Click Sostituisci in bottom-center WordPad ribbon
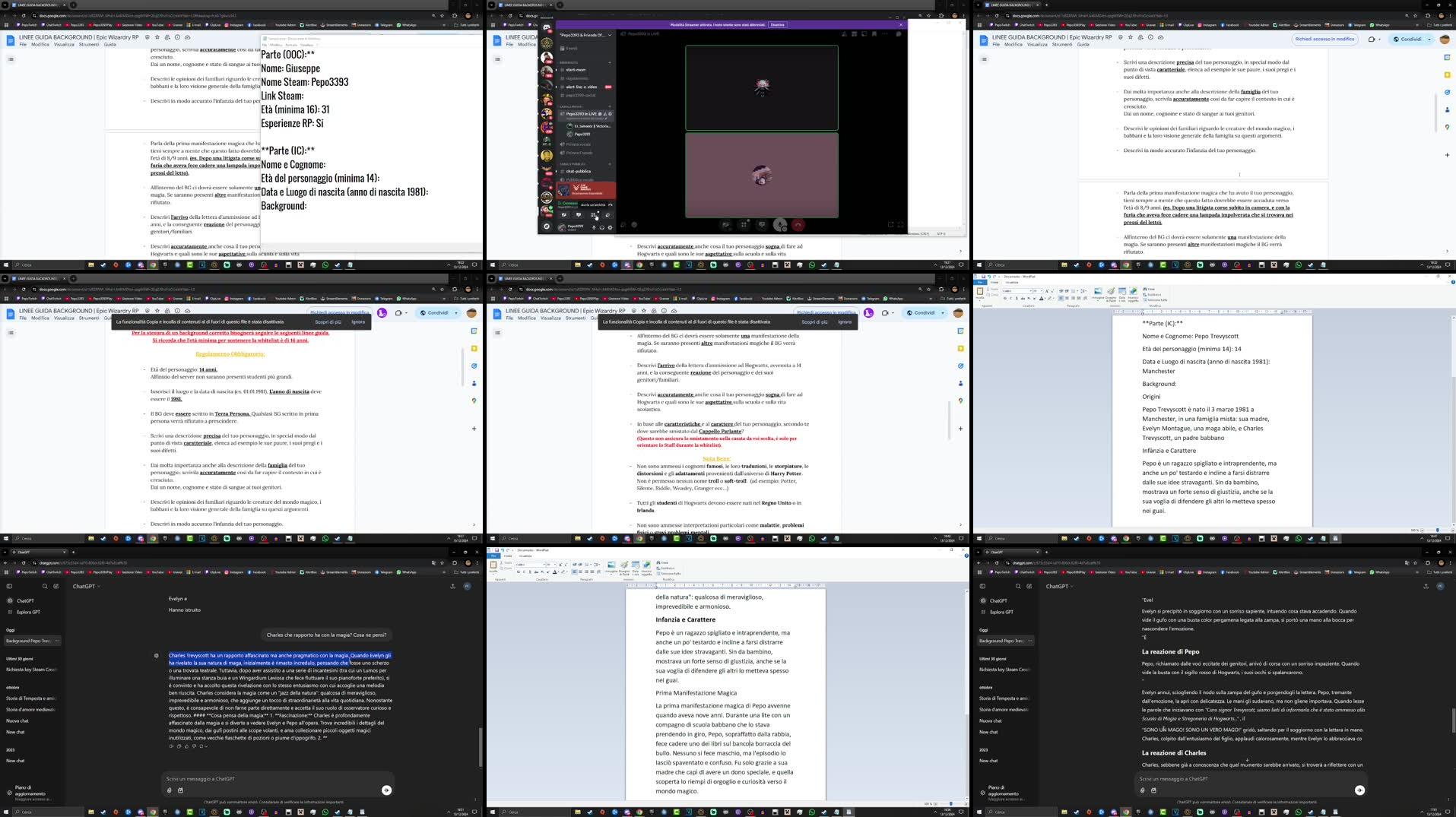This screenshot has width=1456, height=817. pos(665,568)
